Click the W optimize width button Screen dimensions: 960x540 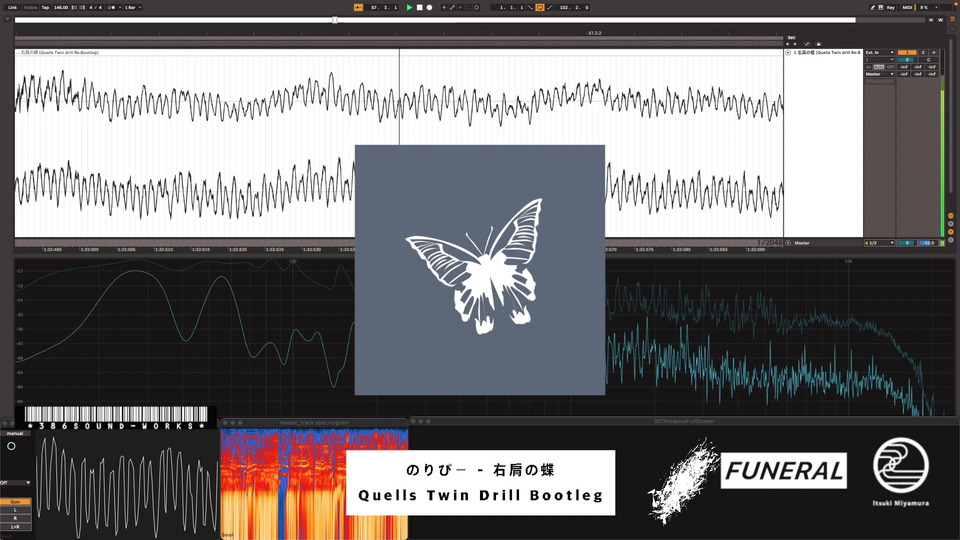940,20
